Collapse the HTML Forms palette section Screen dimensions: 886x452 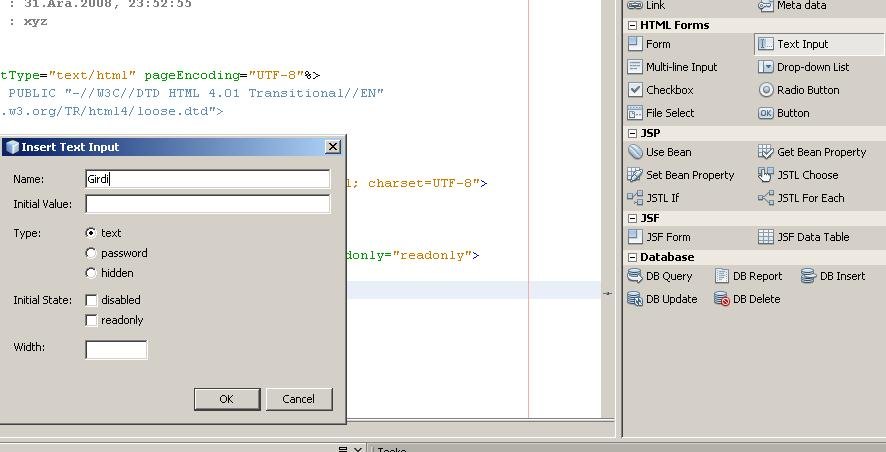(x=632, y=25)
